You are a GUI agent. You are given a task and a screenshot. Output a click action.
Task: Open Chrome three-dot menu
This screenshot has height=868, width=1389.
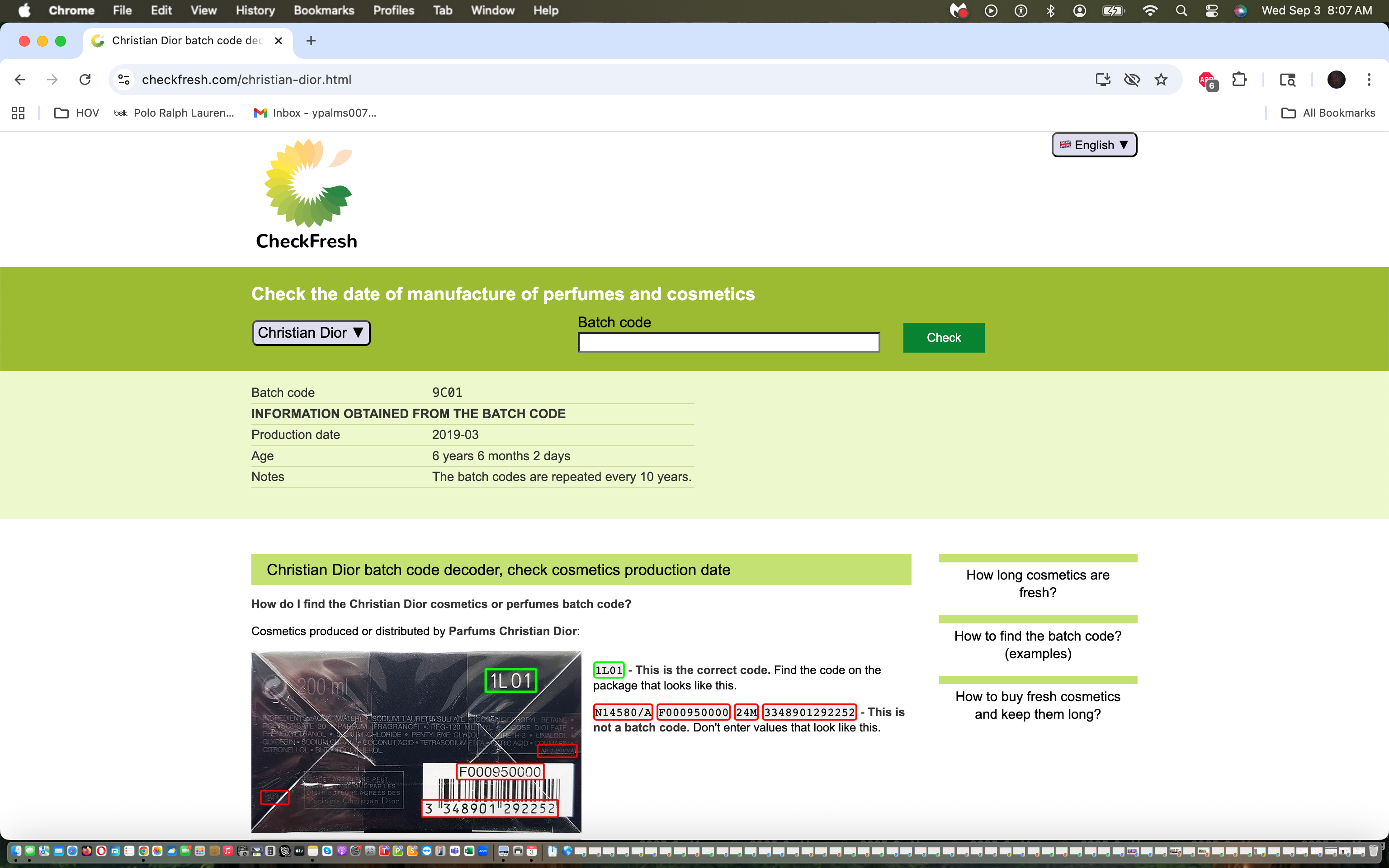click(1368, 80)
